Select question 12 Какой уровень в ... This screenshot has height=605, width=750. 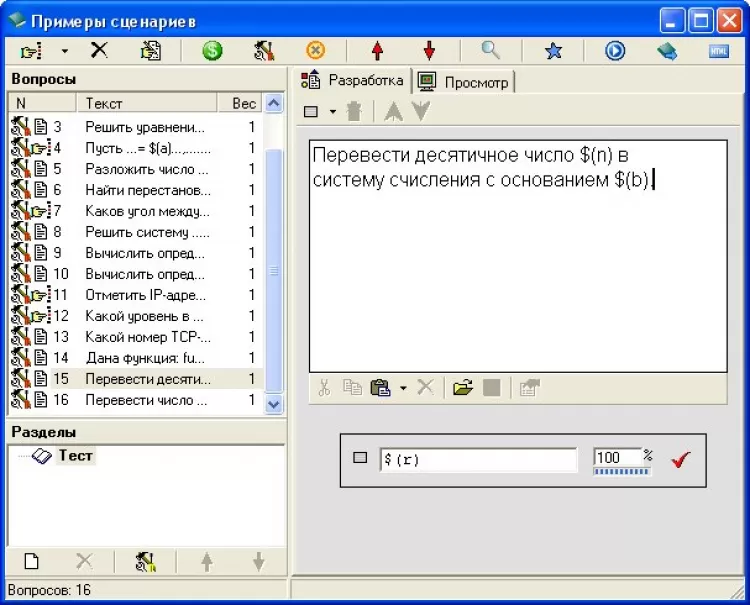point(136,316)
